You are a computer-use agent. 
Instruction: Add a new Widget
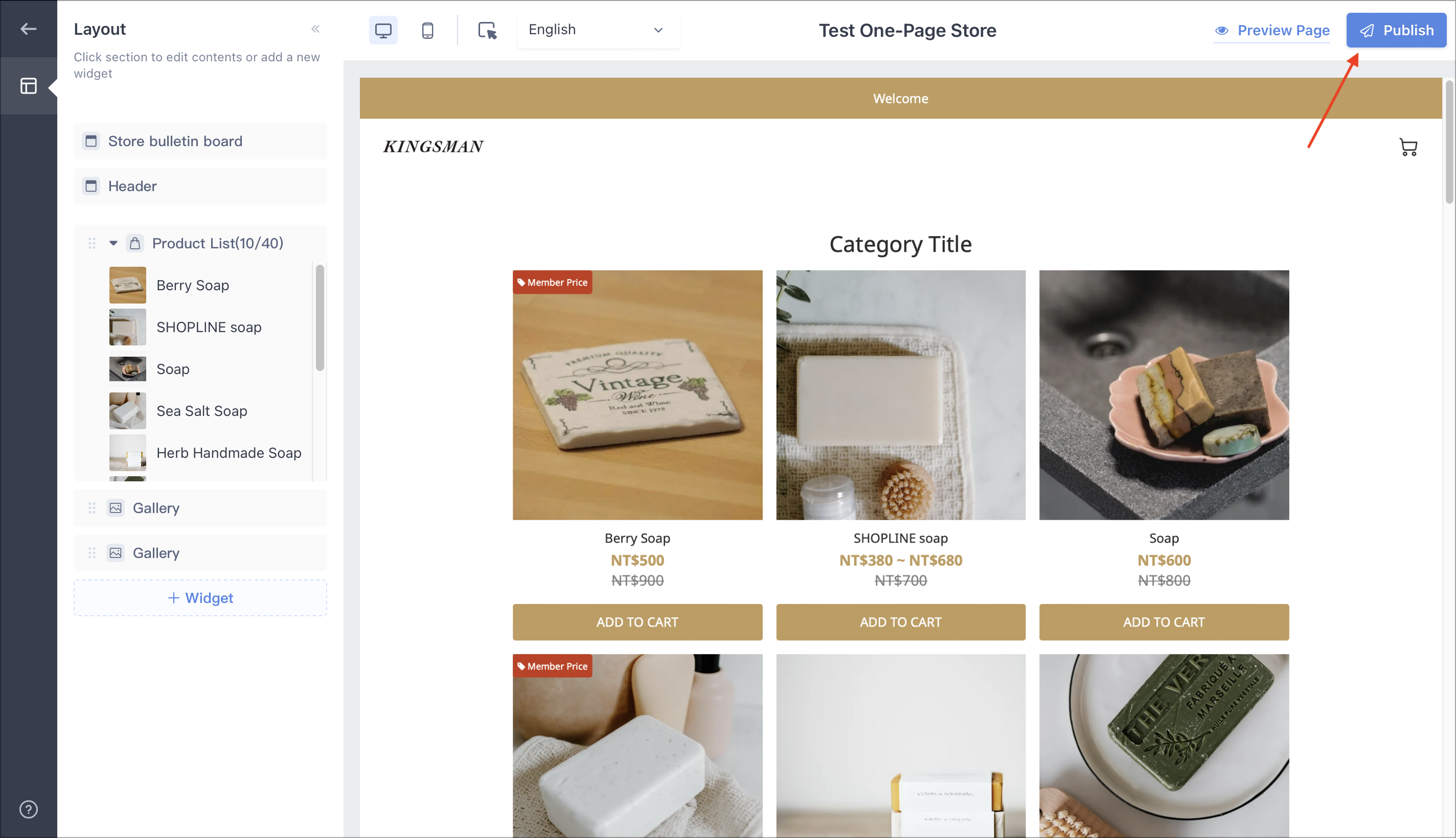(200, 597)
